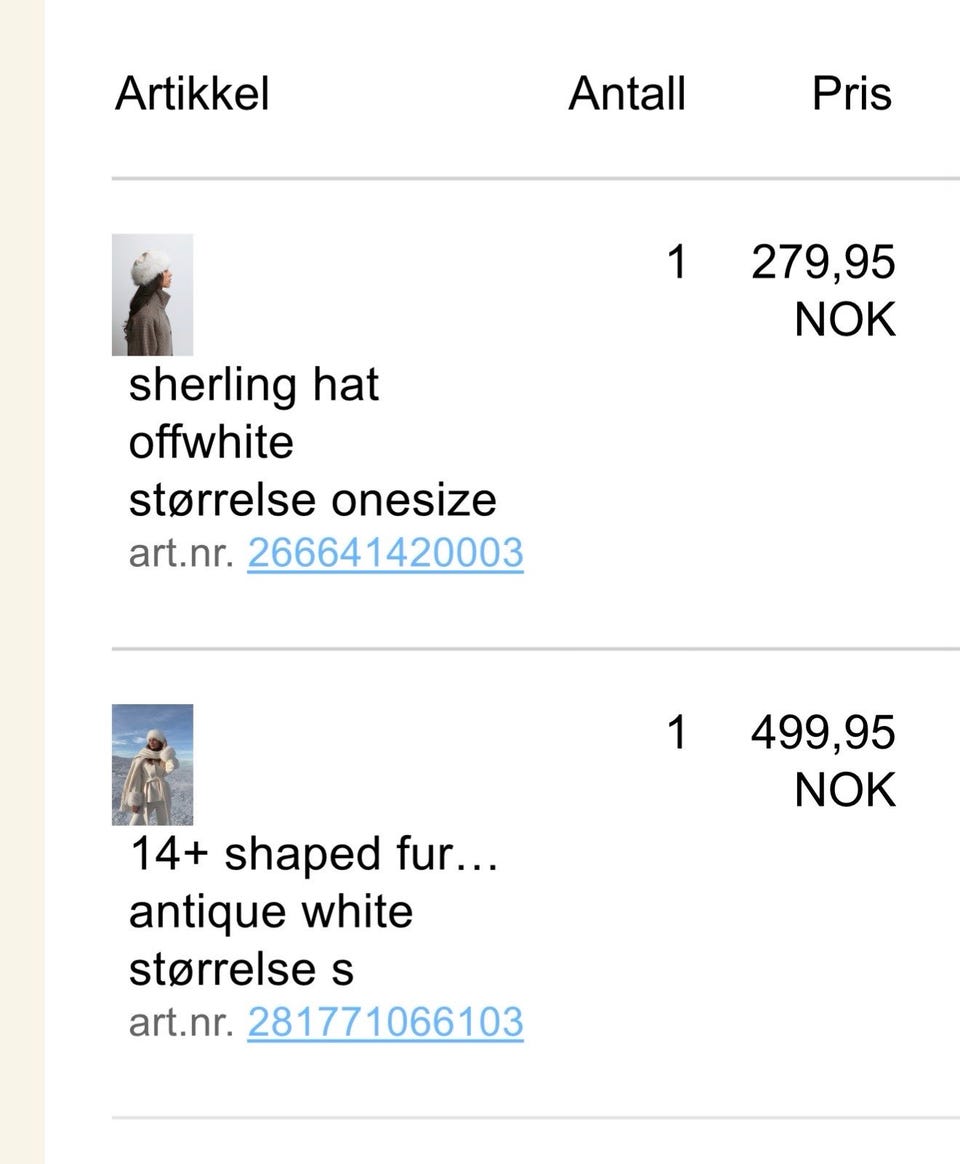The width and height of the screenshot is (960, 1164).
Task: Follow article number link 266641420003
Action: (x=385, y=553)
